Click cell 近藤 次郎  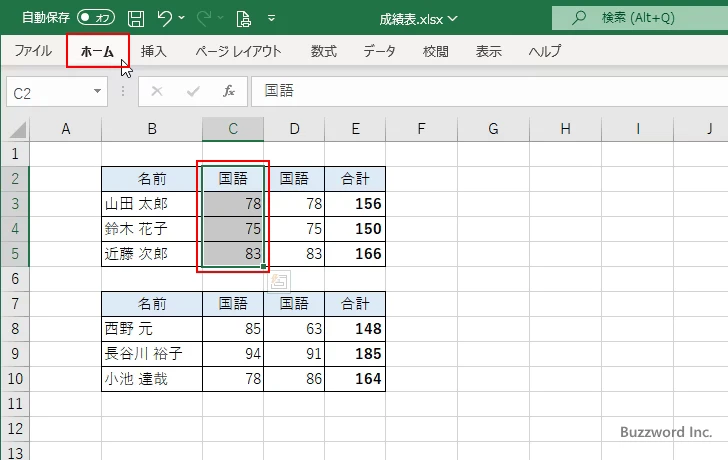point(152,254)
